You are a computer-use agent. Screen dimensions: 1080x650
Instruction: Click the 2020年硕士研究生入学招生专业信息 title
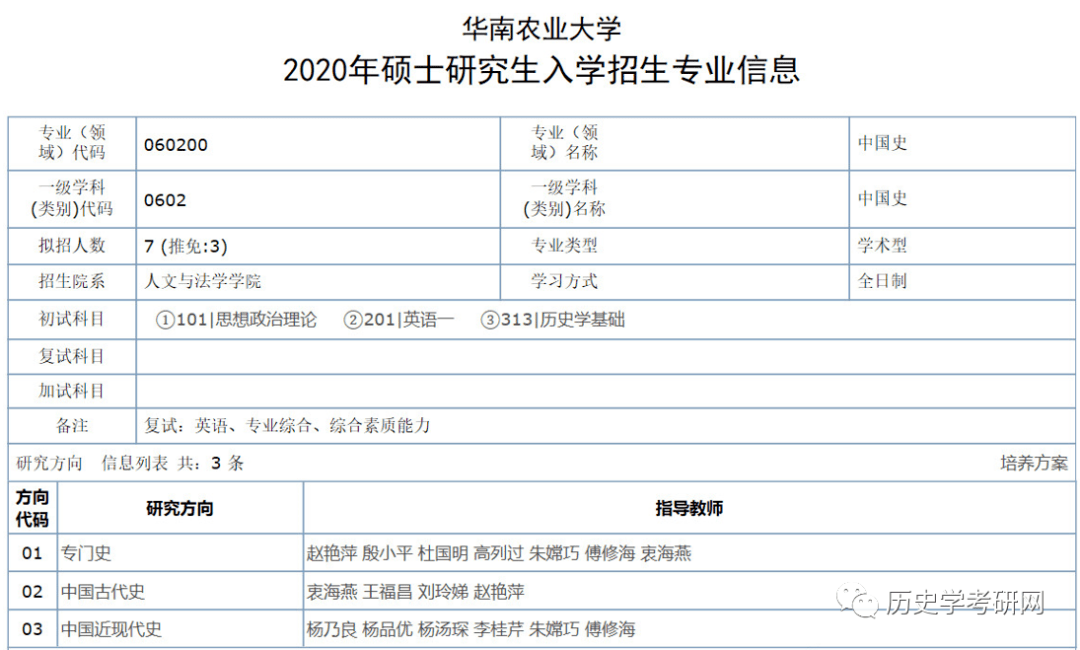[x=541, y=70]
